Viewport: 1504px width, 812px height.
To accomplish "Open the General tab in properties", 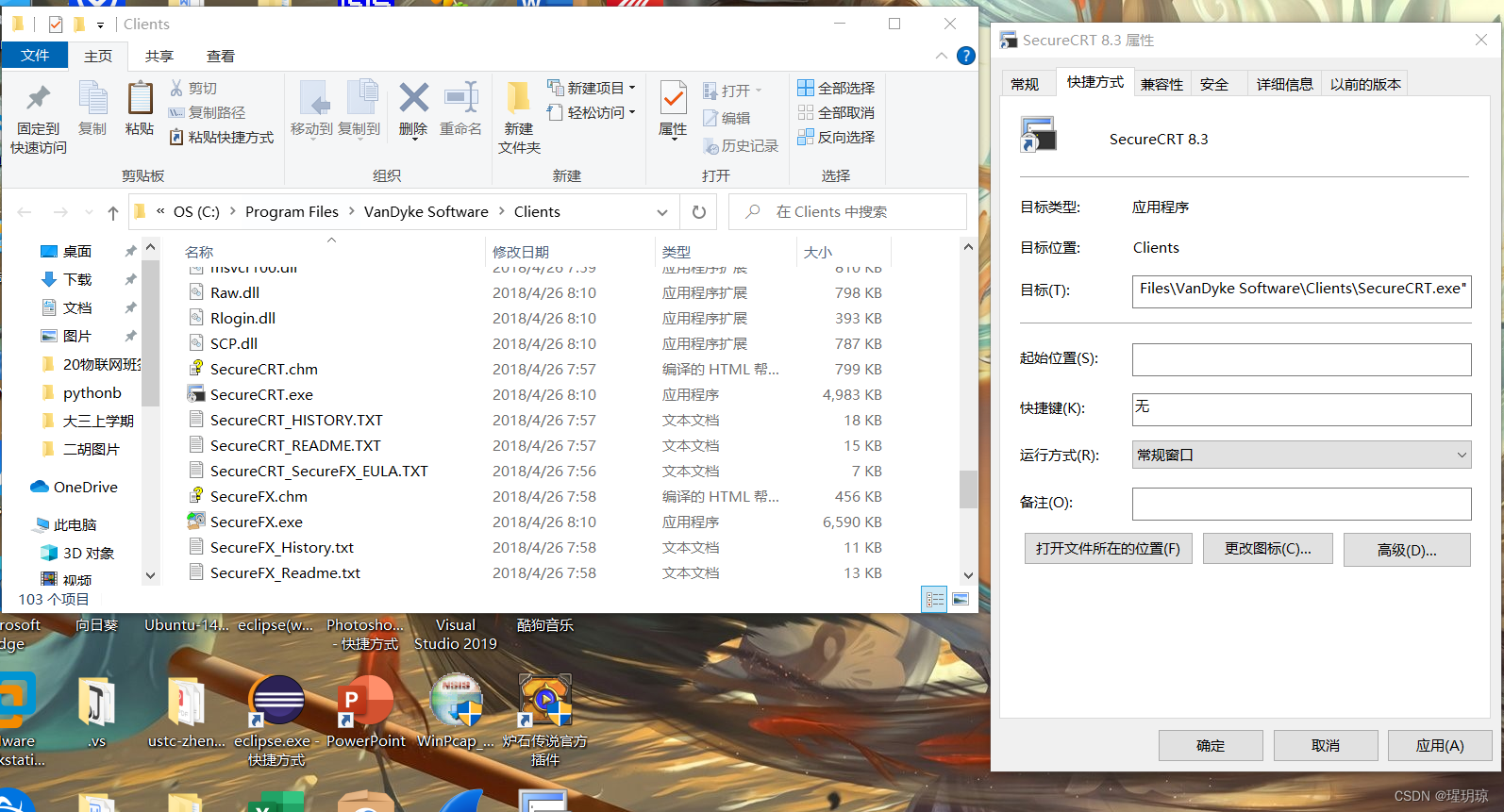I will click(1026, 84).
